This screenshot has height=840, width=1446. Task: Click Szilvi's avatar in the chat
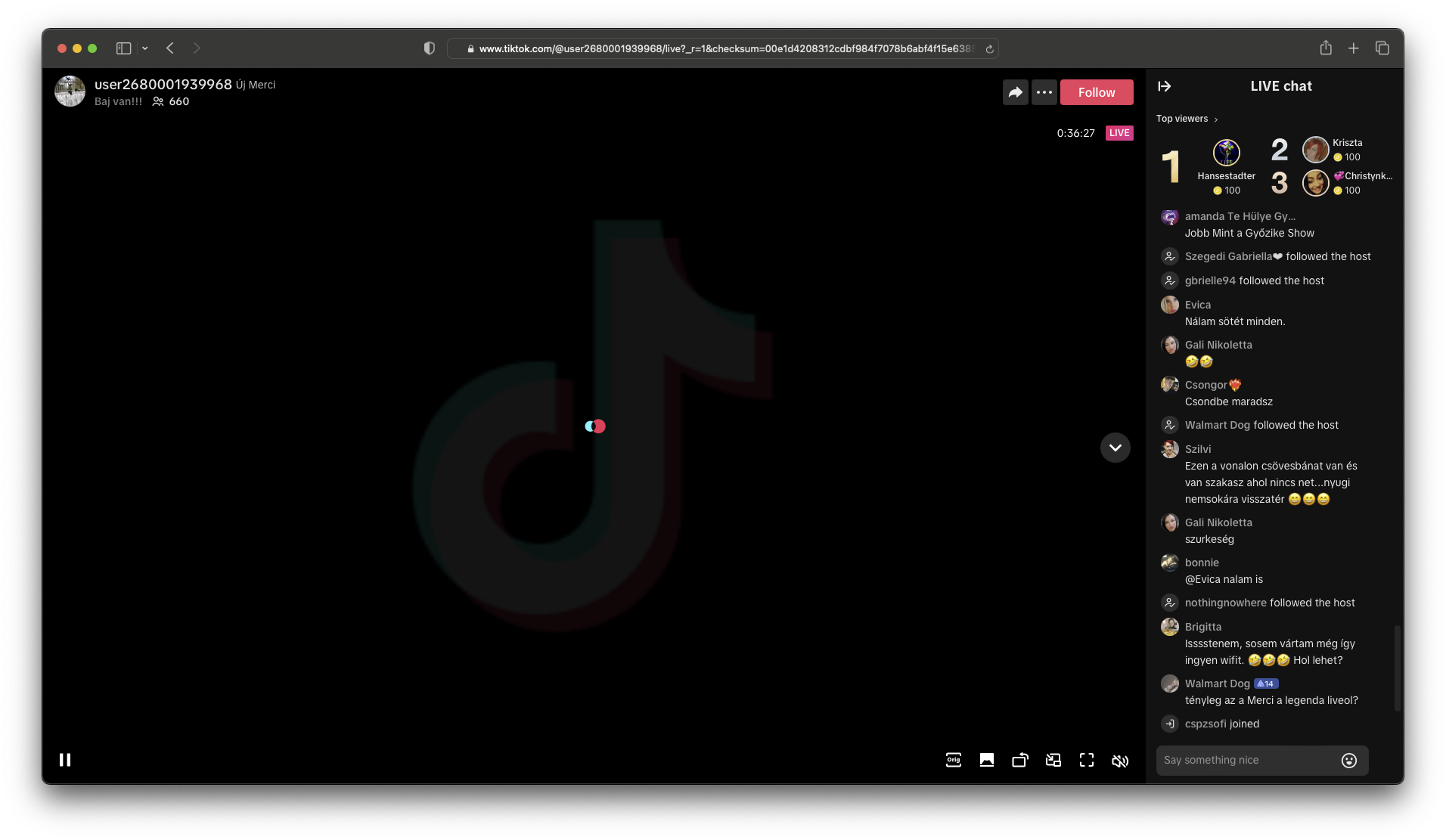click(1170, 449)
